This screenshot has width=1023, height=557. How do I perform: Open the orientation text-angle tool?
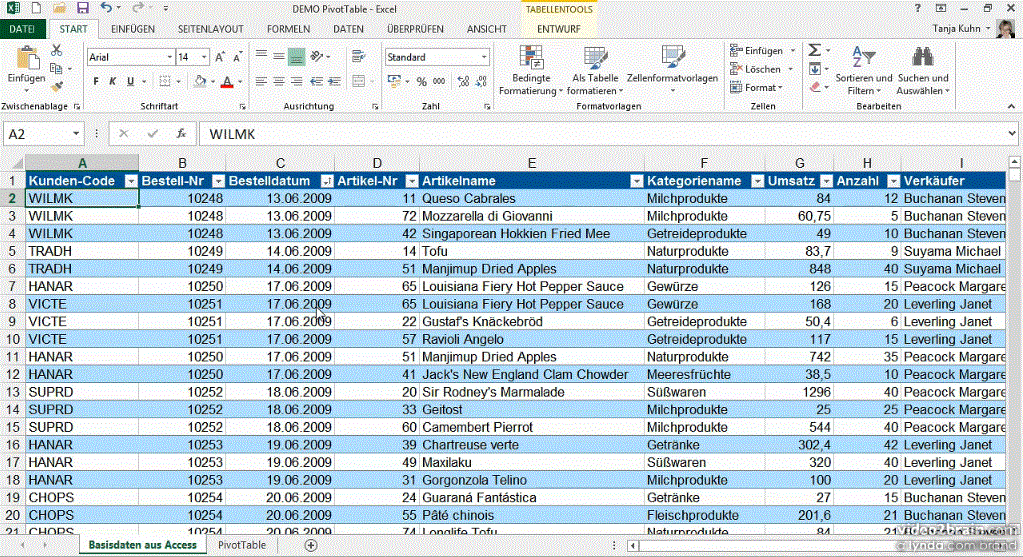click(317, 57)
